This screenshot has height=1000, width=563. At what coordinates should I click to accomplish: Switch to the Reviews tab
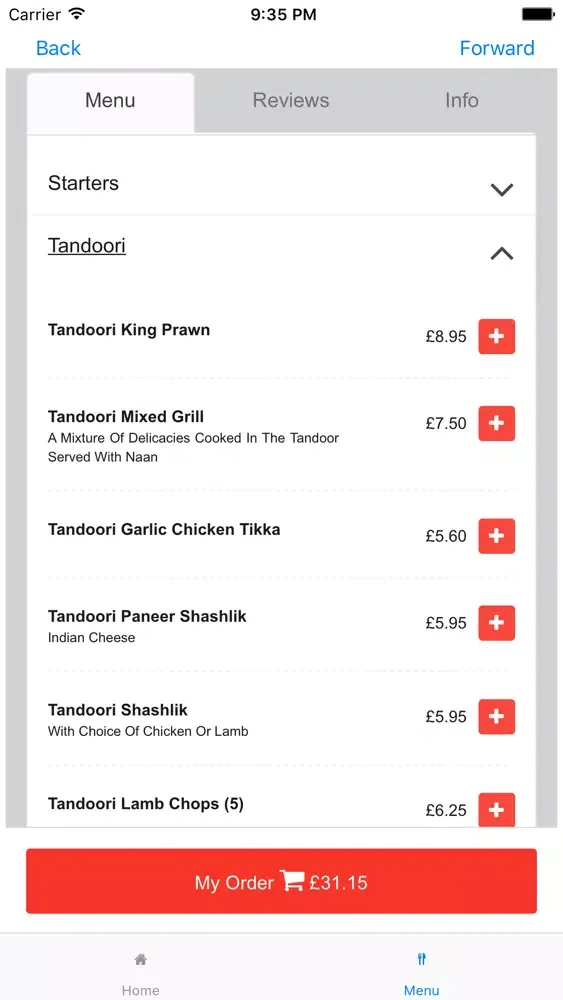coord(291,100)
